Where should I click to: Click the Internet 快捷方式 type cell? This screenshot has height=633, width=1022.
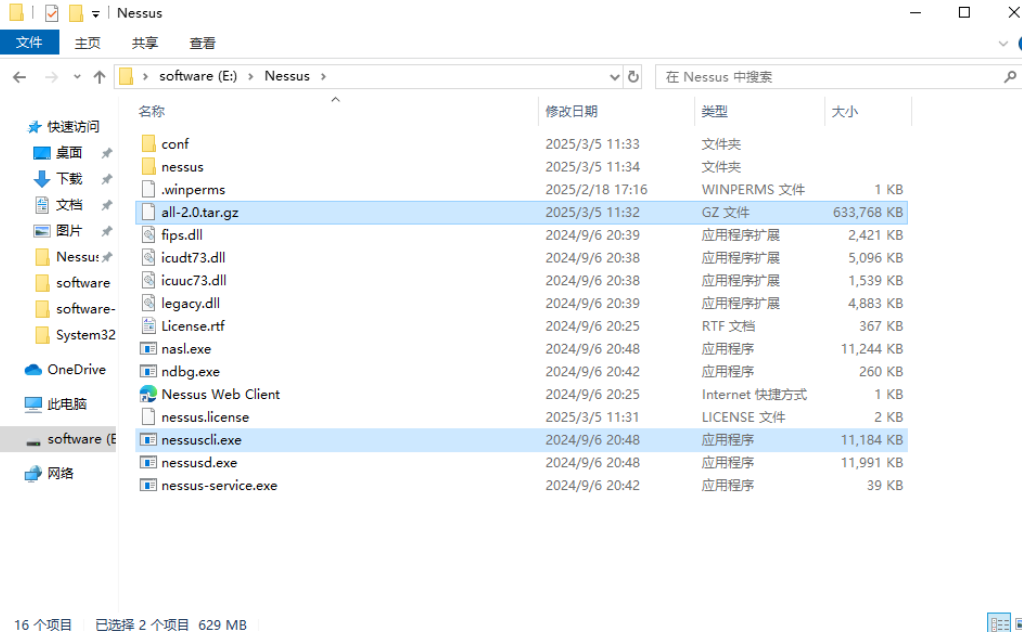754,394
